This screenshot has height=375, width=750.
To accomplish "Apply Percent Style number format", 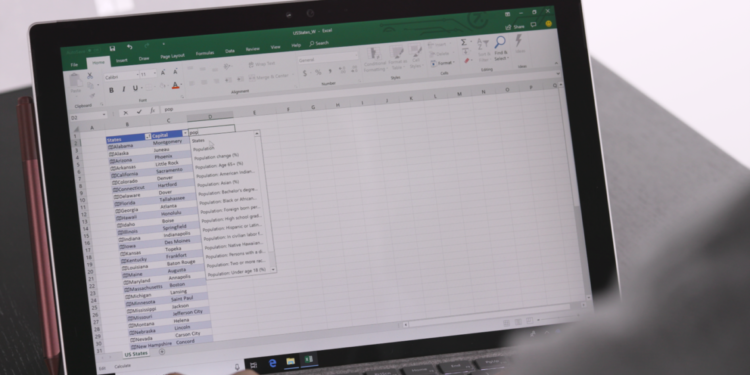I will click(x=318, y=72).
